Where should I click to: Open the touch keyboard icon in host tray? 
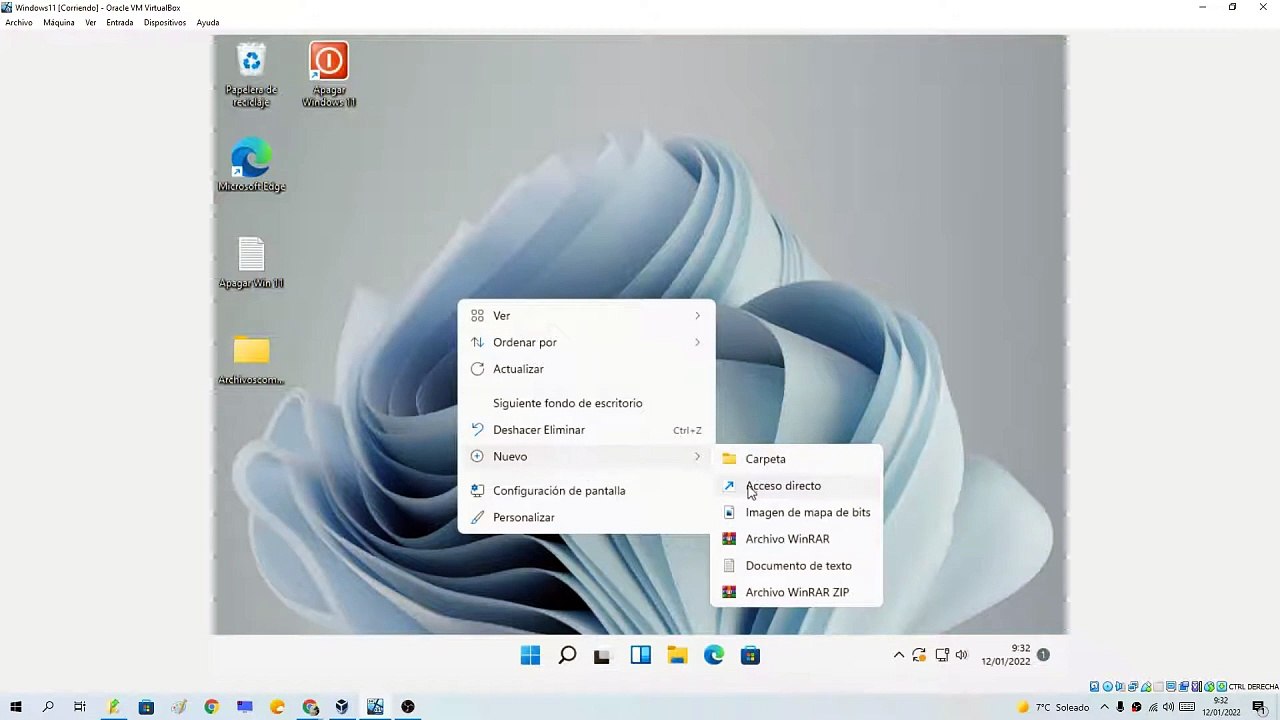[x=1186, y=707]
